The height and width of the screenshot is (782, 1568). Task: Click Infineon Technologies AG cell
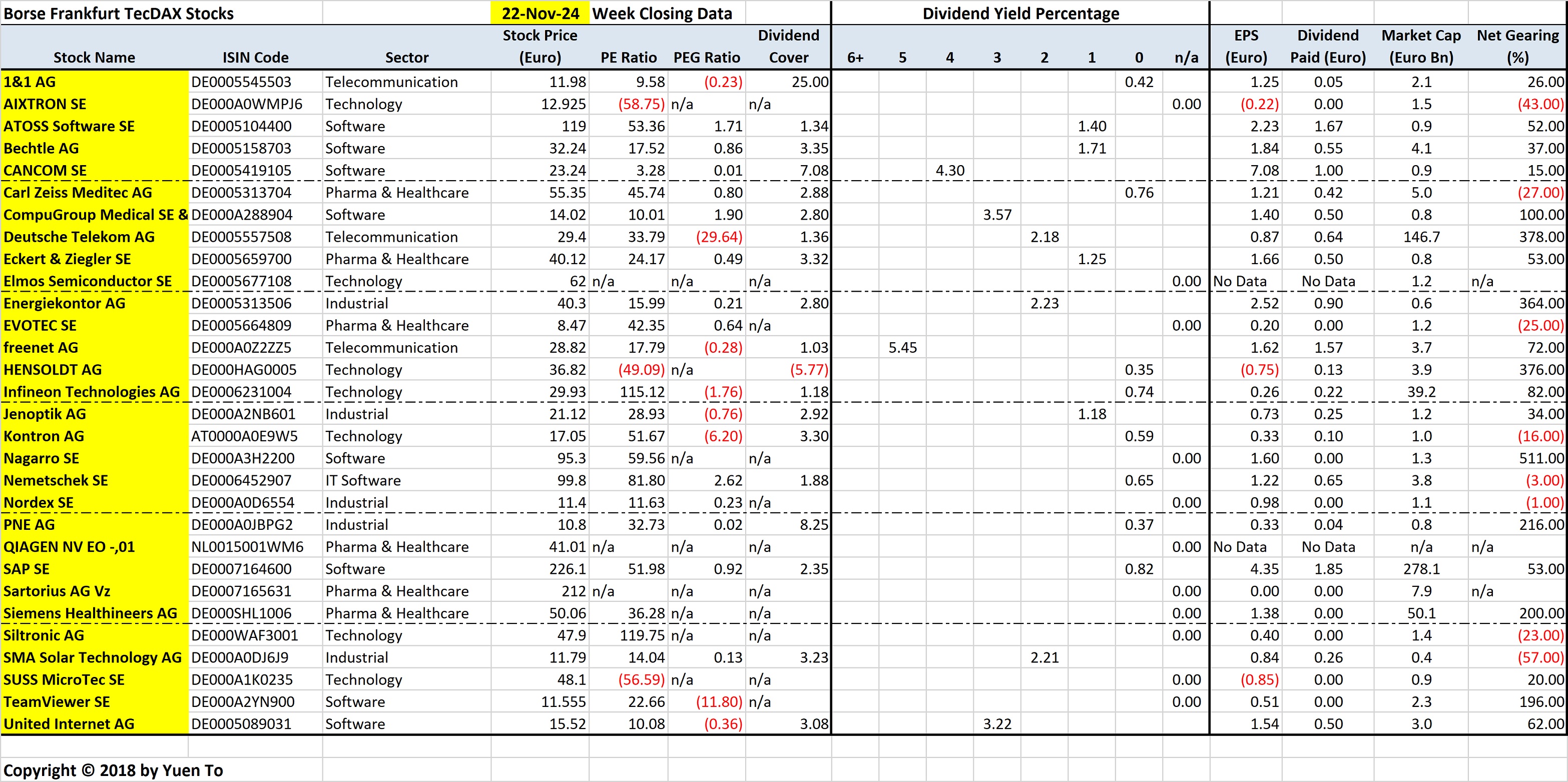coord(95,392)
